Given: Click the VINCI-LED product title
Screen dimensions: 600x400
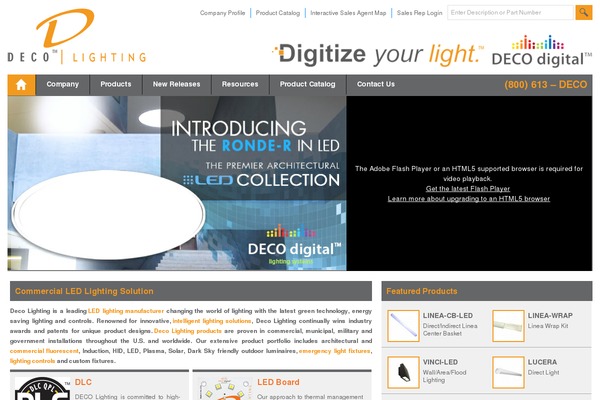Looking at the screenshot, I should tap(440, 362).
